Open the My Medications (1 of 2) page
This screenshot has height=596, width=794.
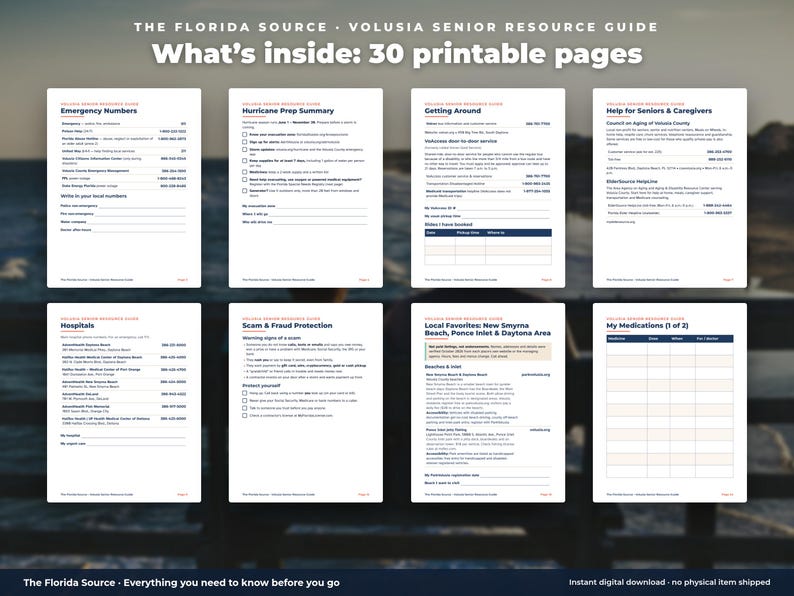670,403
